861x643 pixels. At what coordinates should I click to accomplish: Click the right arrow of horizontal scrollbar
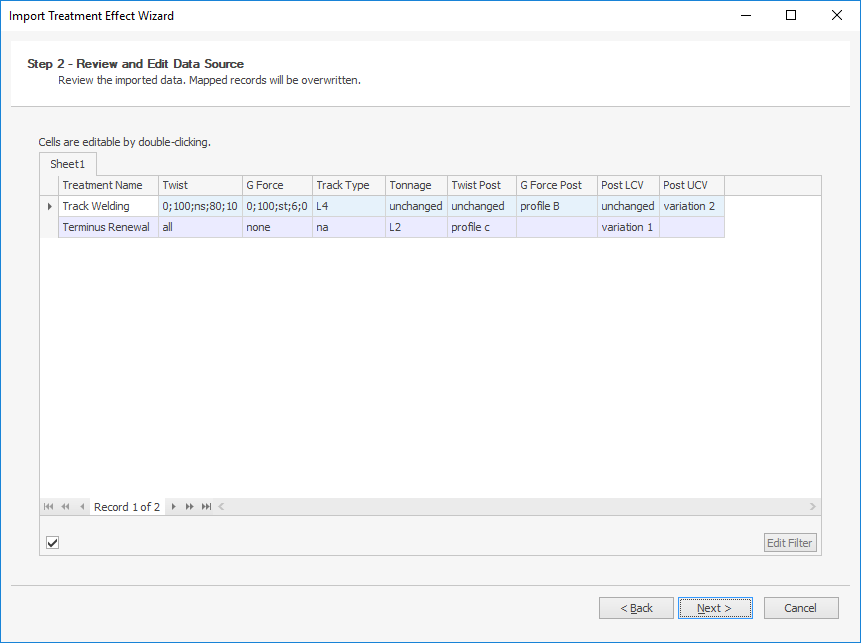tap(813, 506)
